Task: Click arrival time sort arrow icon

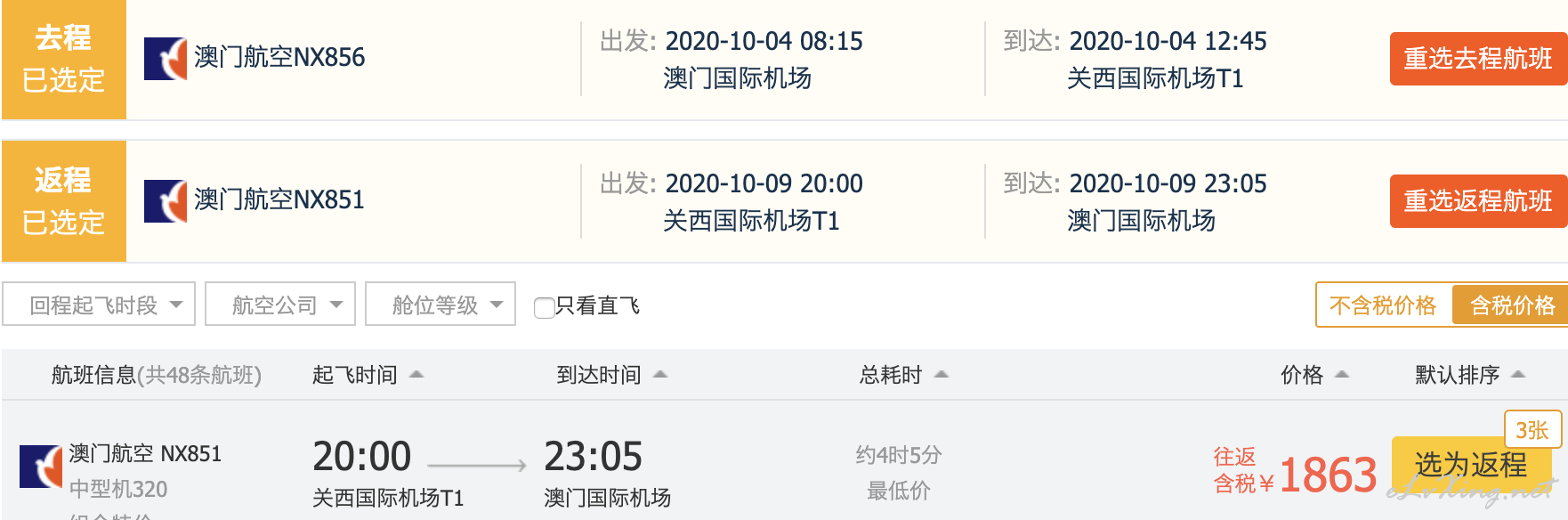Action: tap(660, 375)
